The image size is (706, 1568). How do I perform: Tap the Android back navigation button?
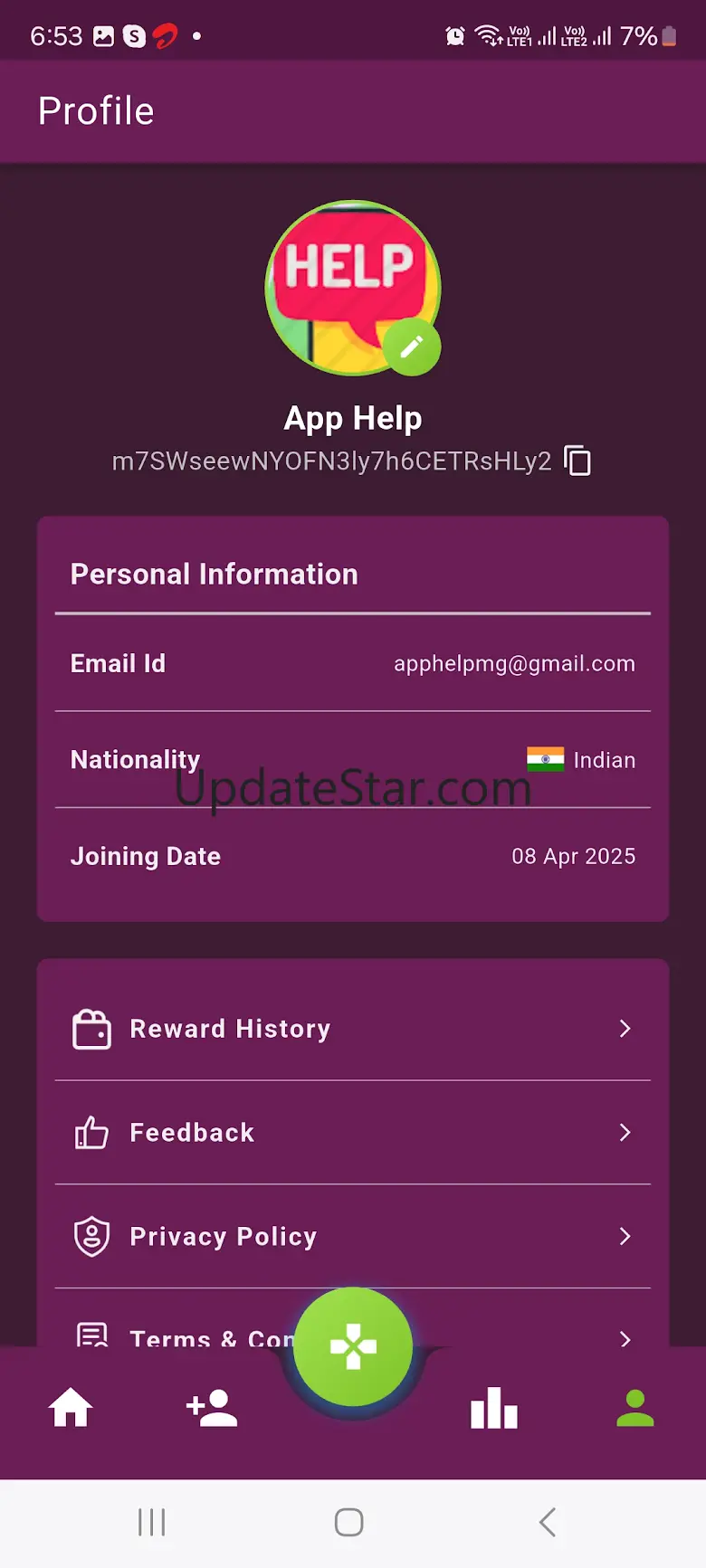tap(547, 1522)
